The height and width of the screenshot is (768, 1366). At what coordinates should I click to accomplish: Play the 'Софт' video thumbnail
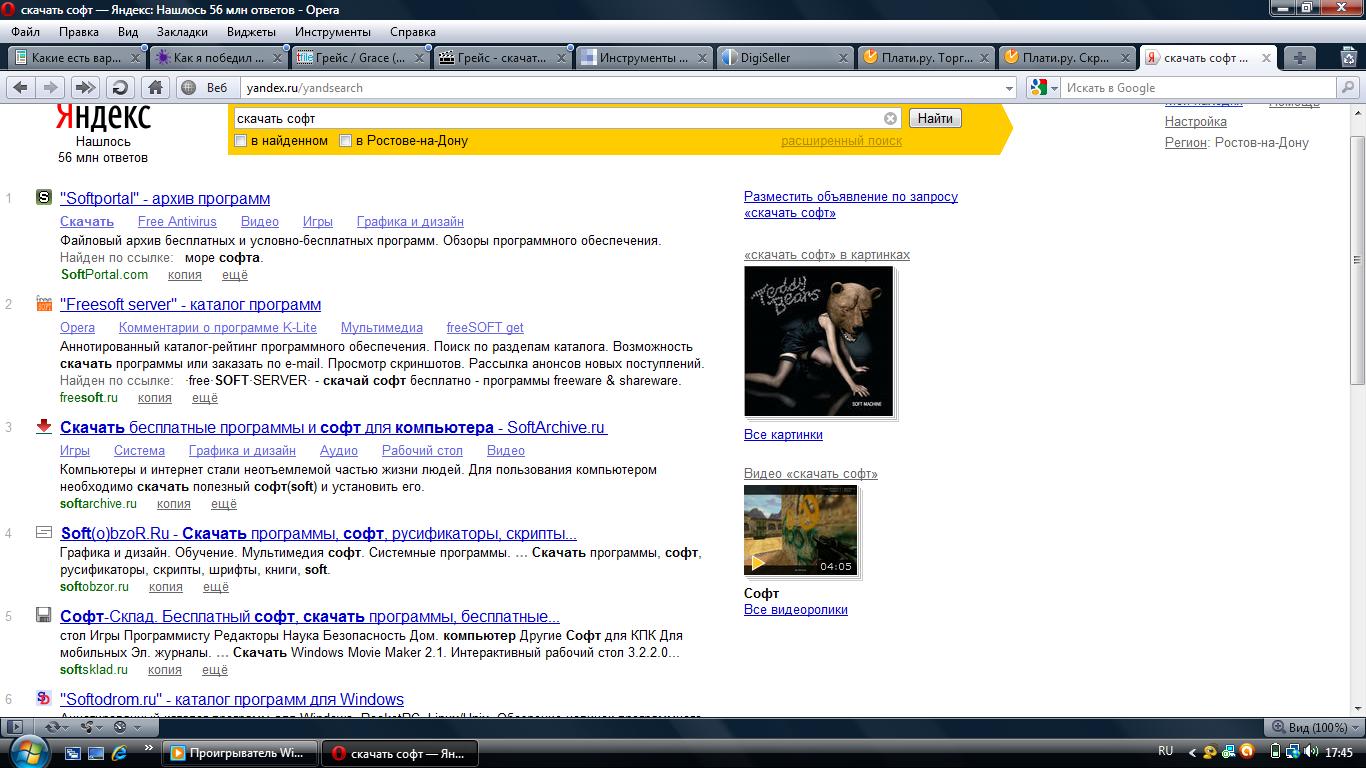pos(800,530)
